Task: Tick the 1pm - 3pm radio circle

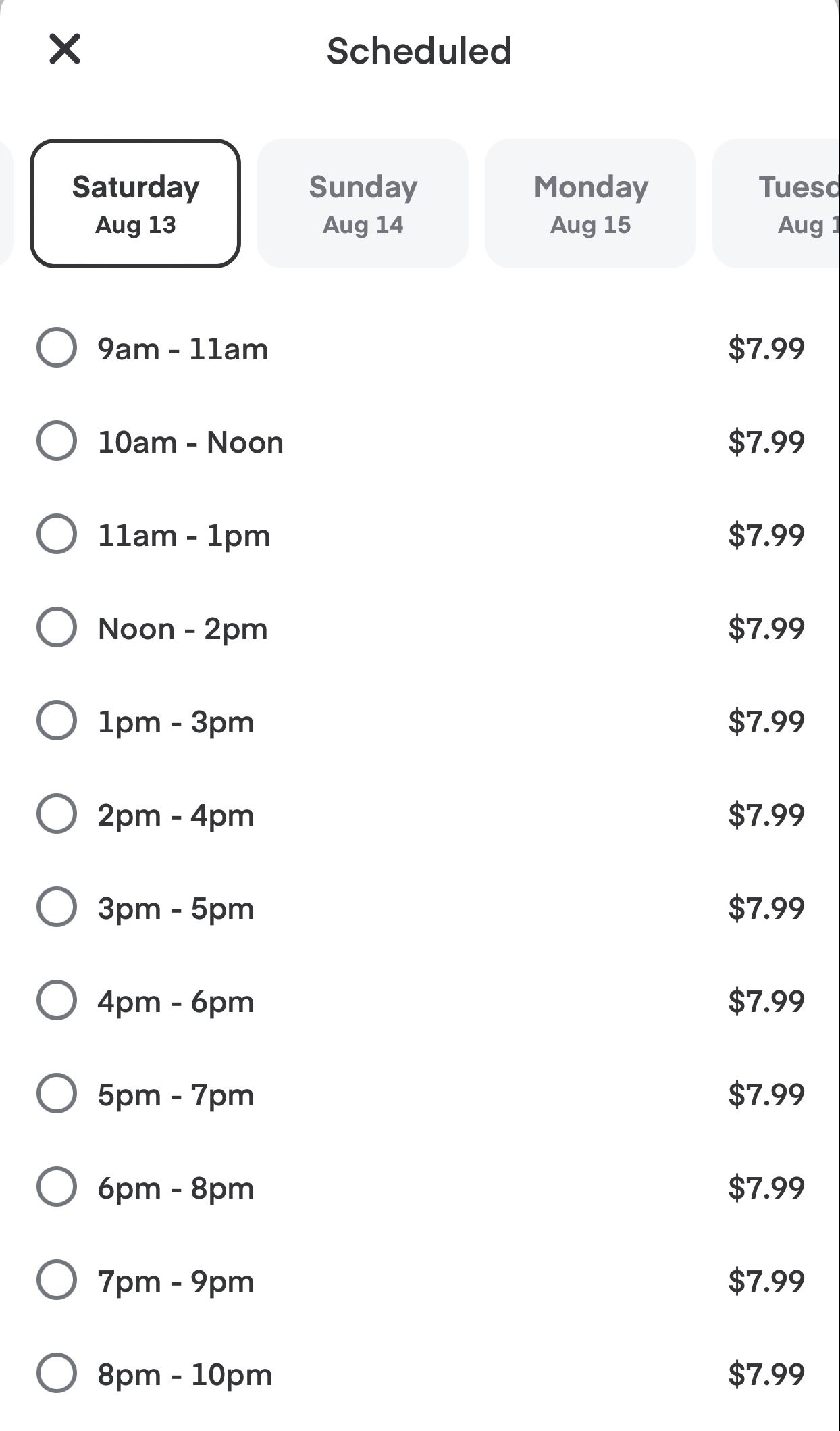Action: pos(57,721)
